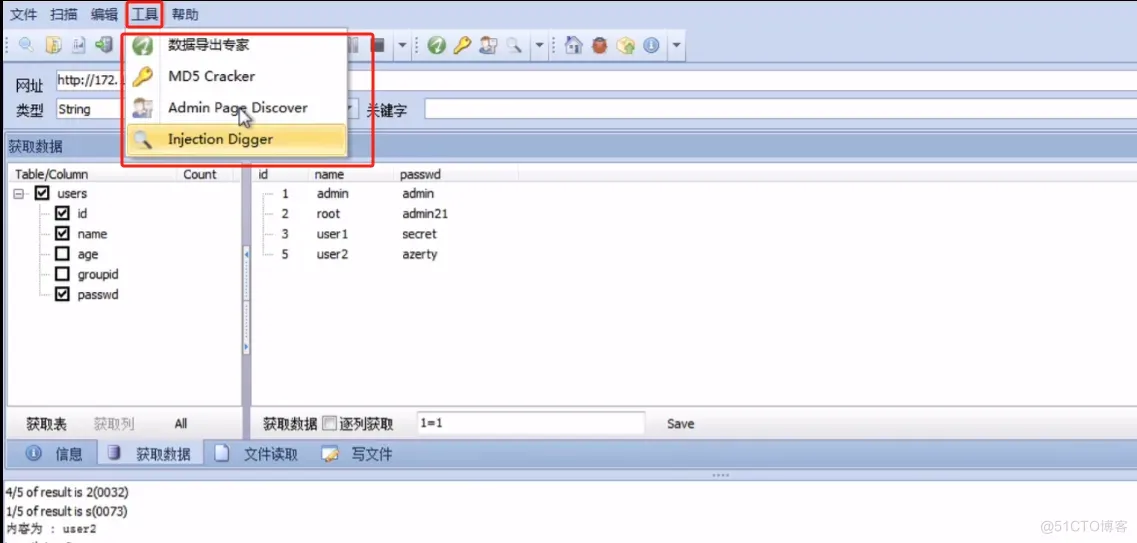Select the cell reading azerty
Screen dimensions: 1137x543
tap(420, 254)
